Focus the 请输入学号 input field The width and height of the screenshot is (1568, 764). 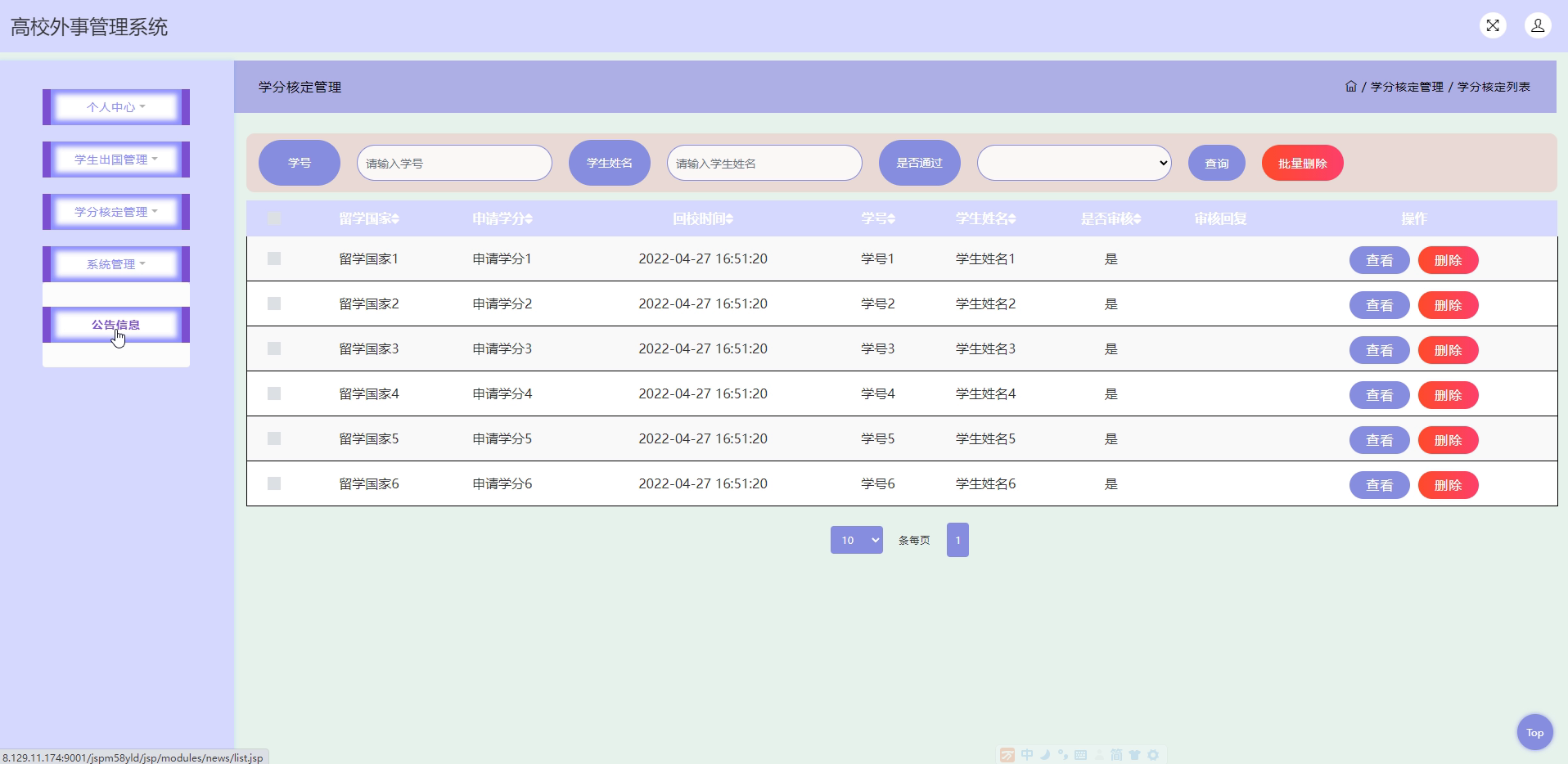[454, 163]
